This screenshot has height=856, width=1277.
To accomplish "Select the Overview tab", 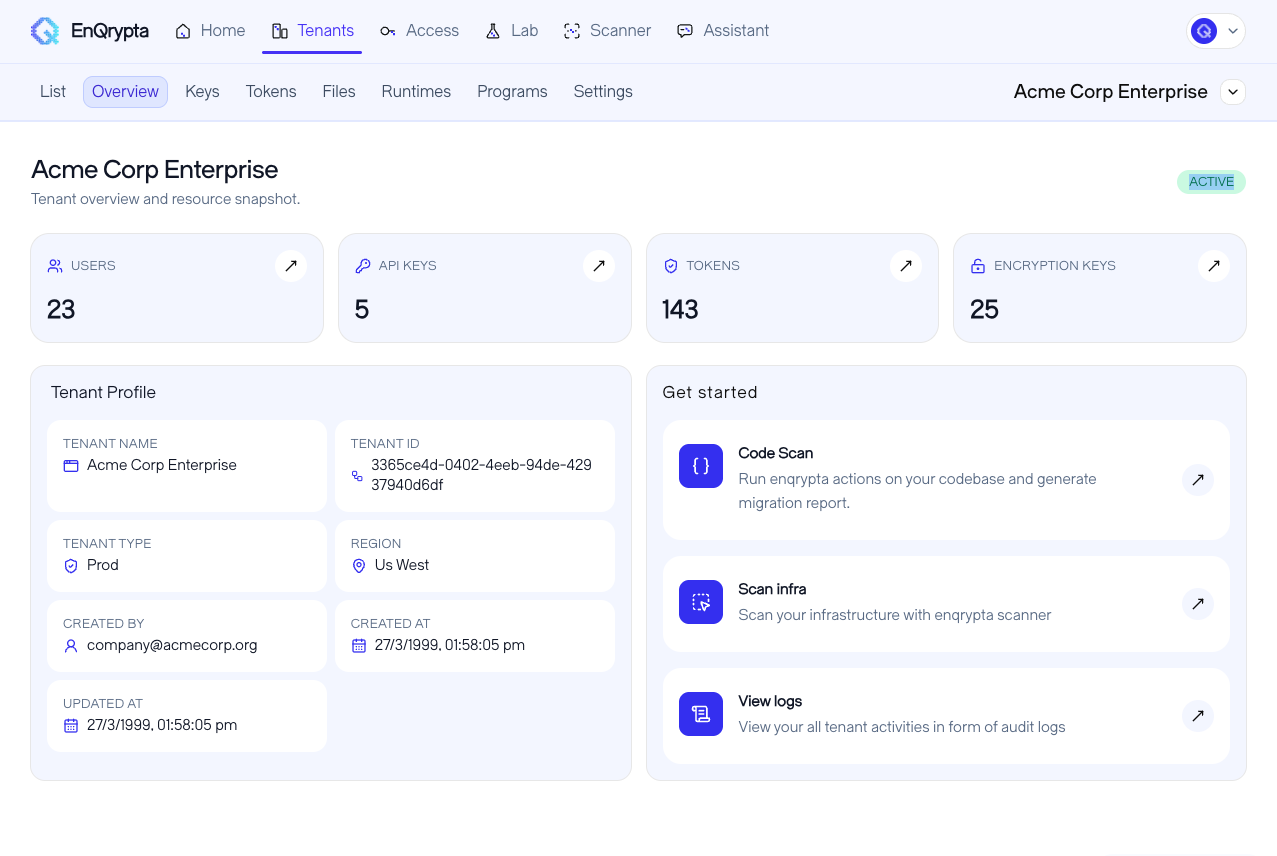I will [x=125, y=92].
